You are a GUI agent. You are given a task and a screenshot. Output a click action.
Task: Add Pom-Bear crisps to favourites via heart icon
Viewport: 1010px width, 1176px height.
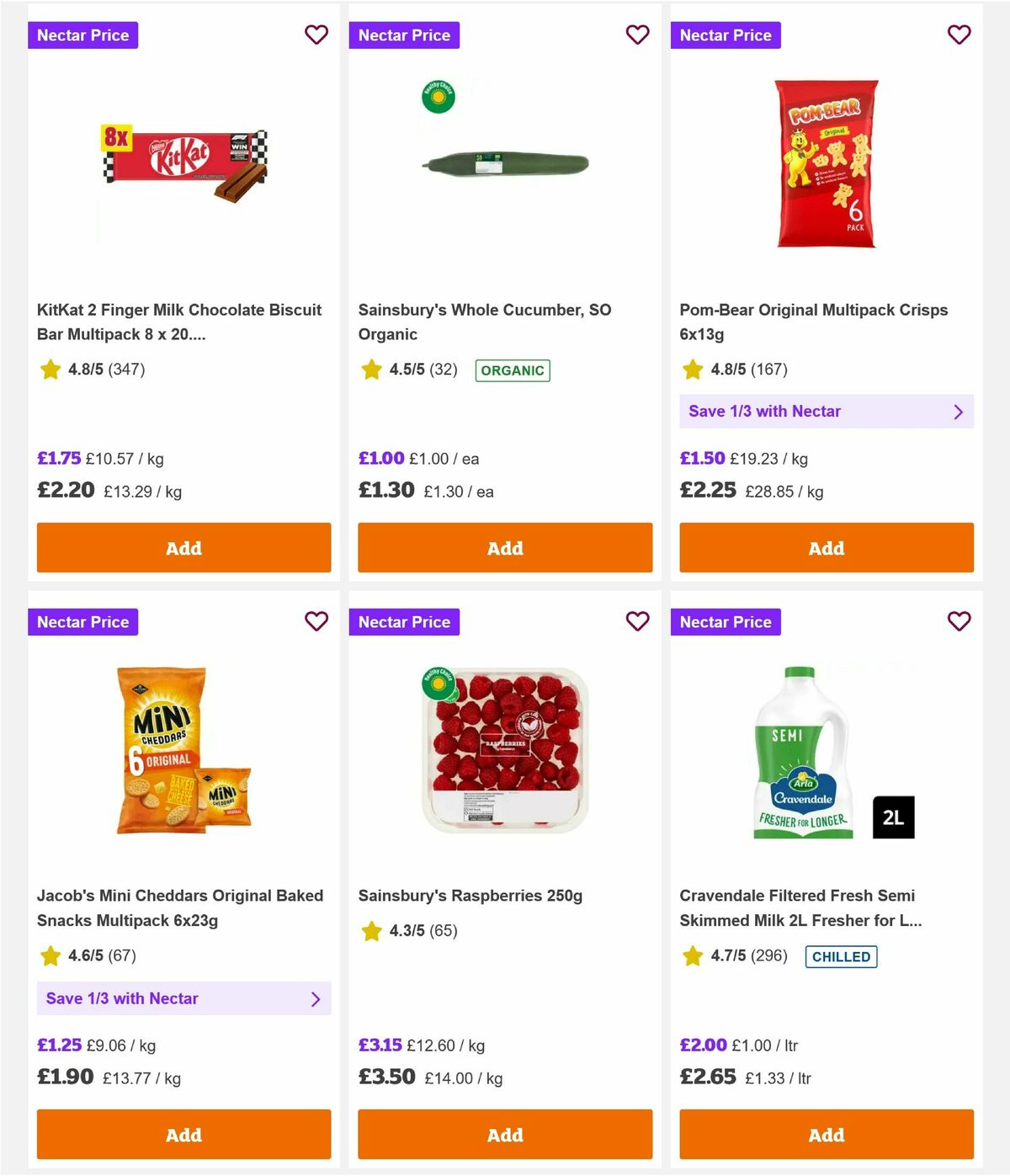959,35
